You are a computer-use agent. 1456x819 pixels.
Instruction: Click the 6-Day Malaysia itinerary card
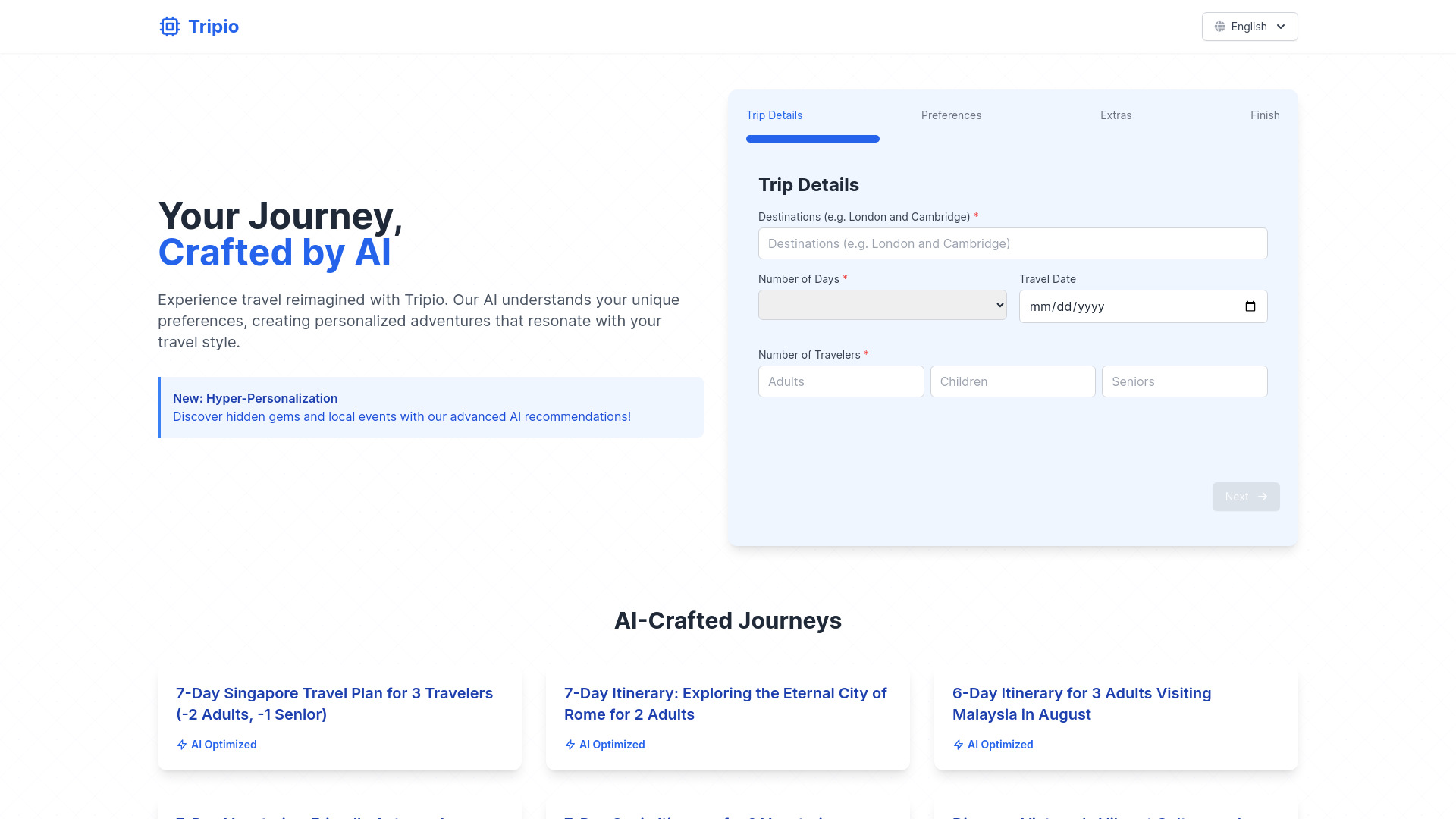[x=1116, y=717]
